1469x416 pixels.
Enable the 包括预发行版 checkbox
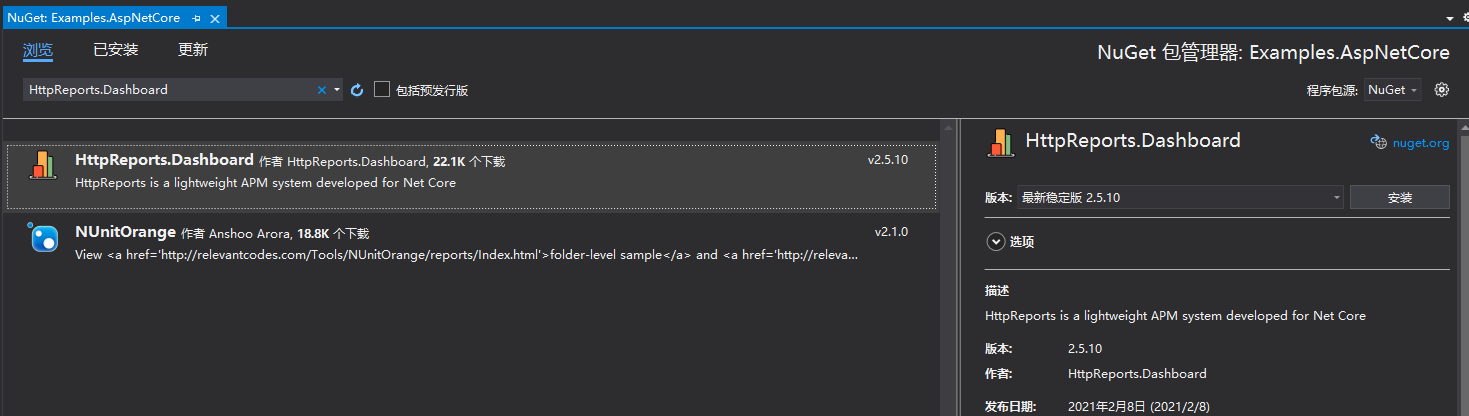point(382,90)
